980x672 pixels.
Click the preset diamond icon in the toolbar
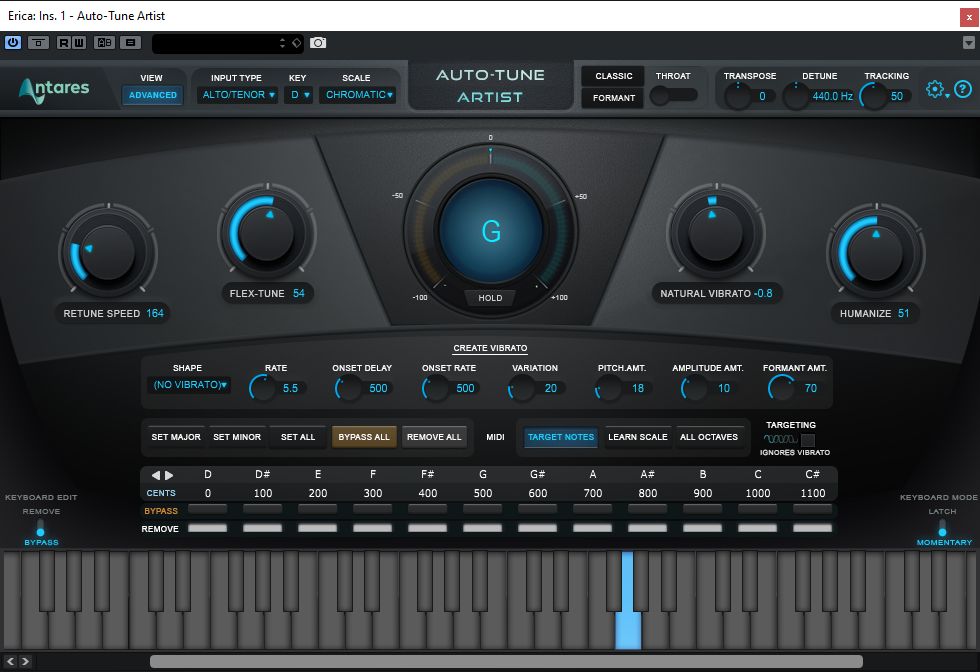point(296,43)
